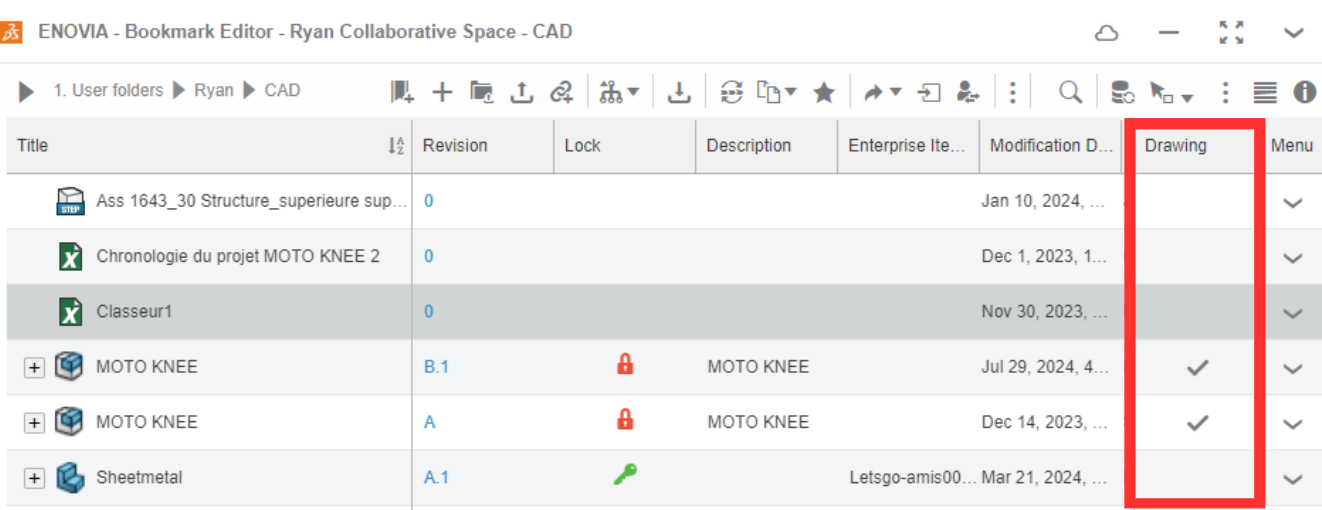The width and height of the screenshot is (1322, 510).
Task: Click the information icon
Action: [x=1304, y=92]
